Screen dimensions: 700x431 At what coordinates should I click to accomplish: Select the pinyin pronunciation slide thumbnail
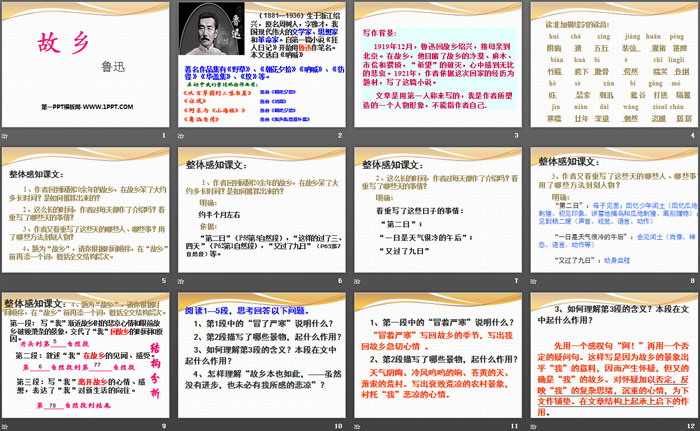614,65
